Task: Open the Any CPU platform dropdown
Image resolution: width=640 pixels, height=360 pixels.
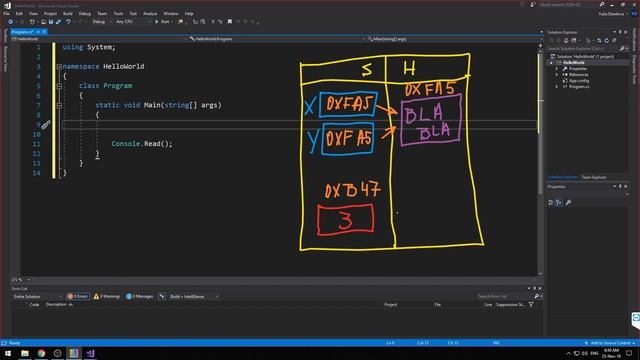Action: pyautogui.click(x=133, y=22)
